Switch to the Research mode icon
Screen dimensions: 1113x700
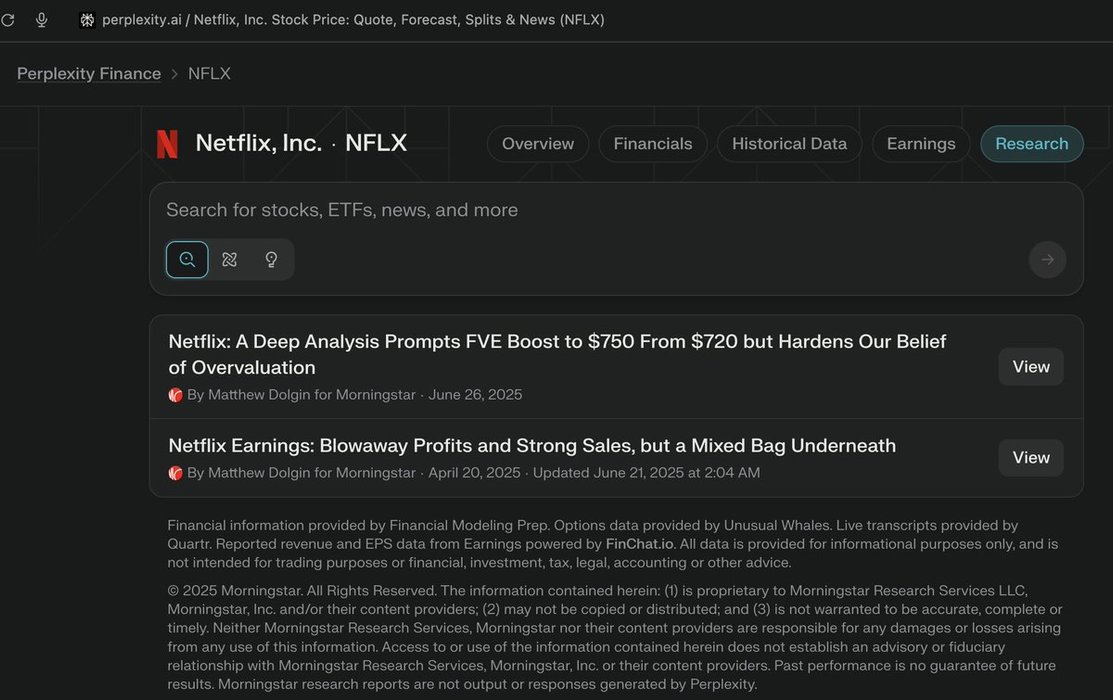pyautogui.click(x=229, y=260)
